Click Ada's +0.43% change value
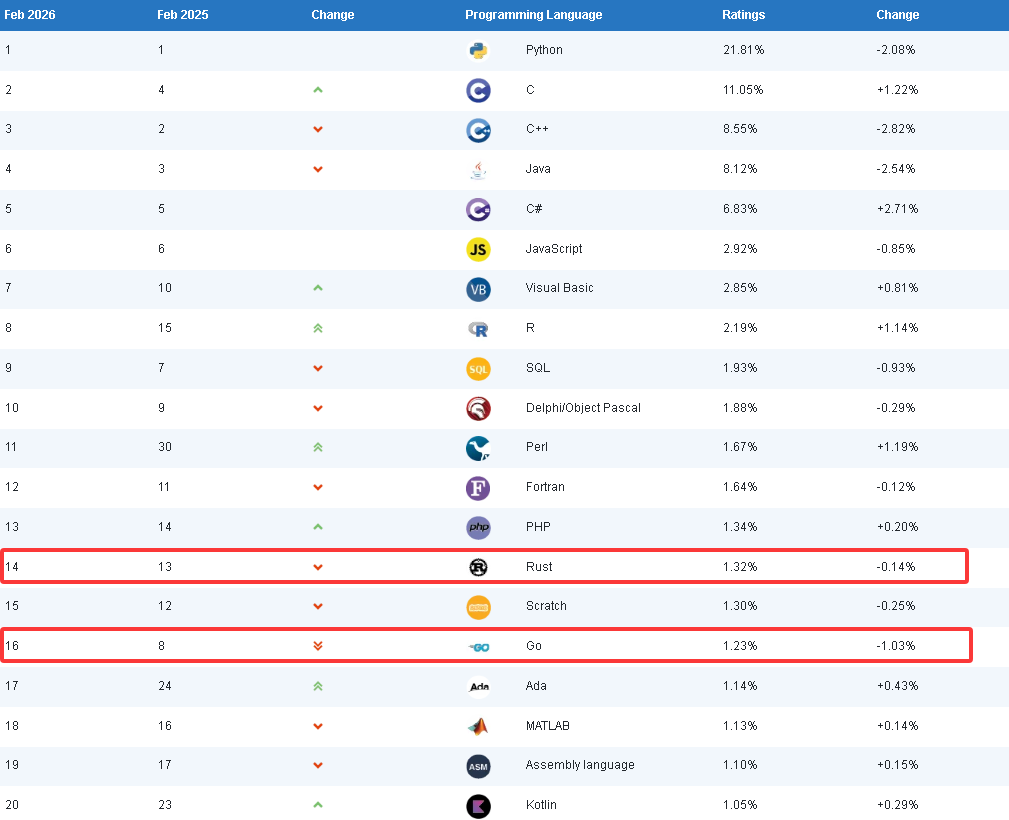This screenshot has width=1009, height=820. 897,685
